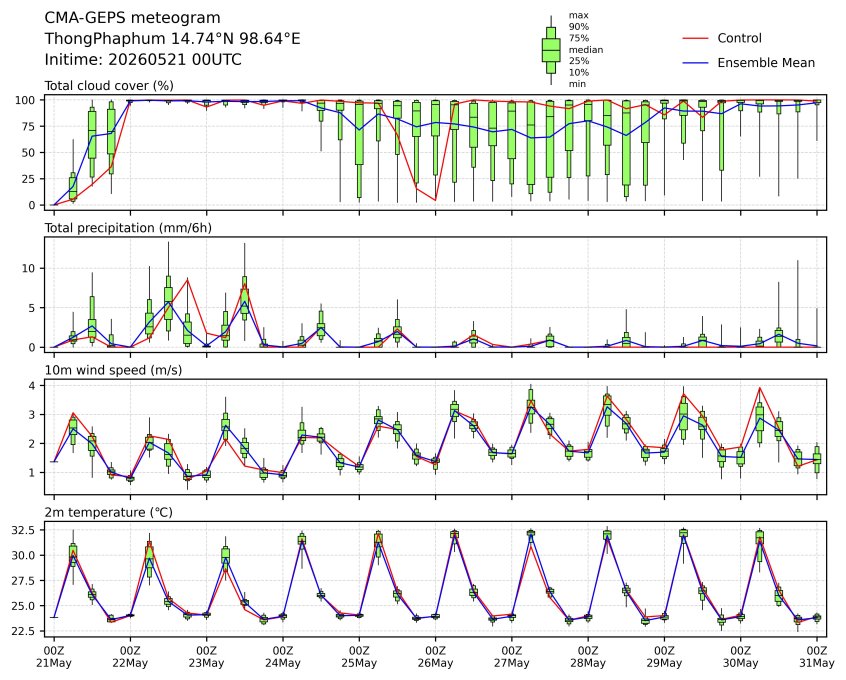The width and height of the screenshot is (846, 680).
Task: Select the Control legend label
Action: pos(739,38)
